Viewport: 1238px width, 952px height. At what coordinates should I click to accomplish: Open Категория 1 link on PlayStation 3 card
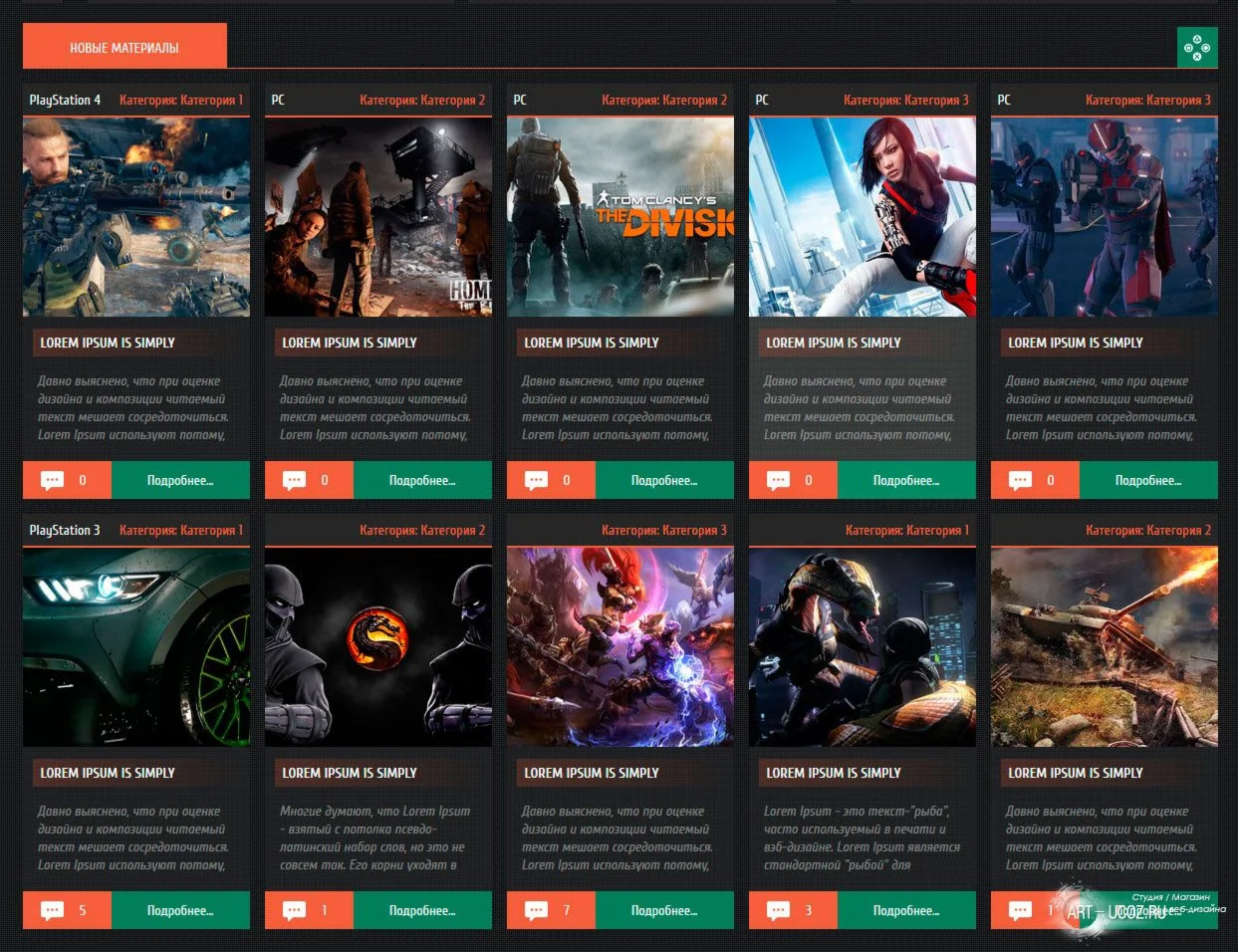(x=211, y=530)
